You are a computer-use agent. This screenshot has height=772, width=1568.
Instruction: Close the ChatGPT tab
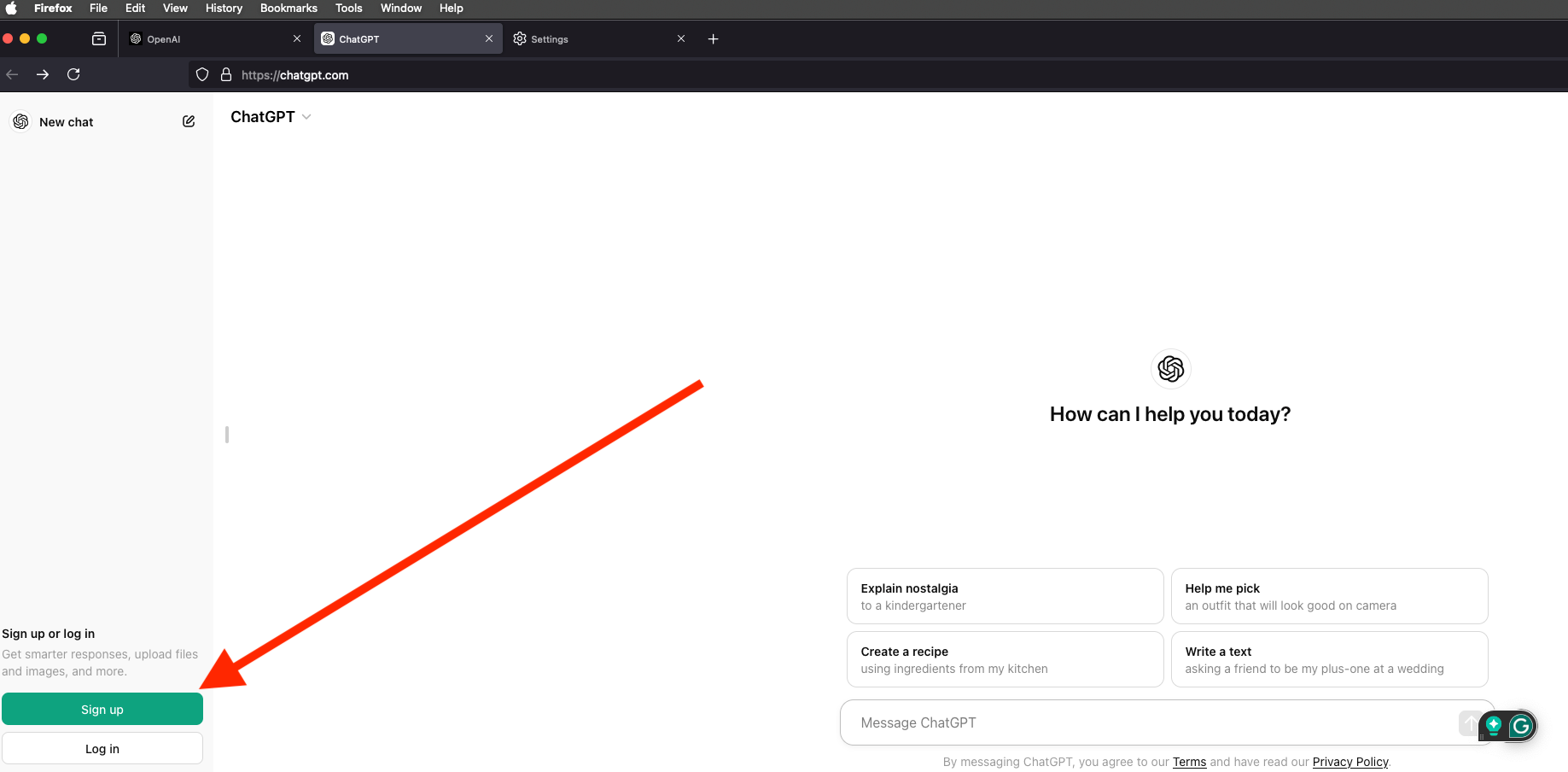(489, 38)
